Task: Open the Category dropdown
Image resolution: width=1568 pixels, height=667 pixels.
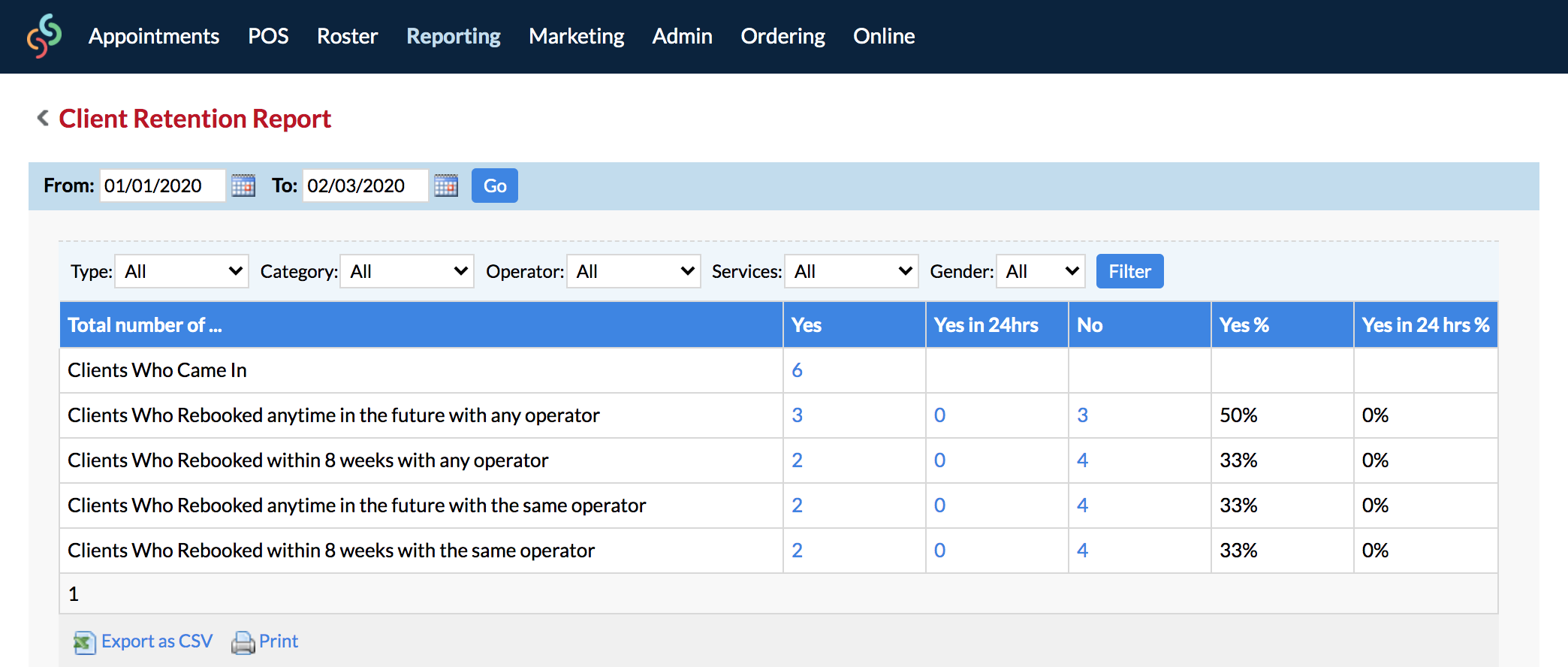Action: tap(407, 271)
